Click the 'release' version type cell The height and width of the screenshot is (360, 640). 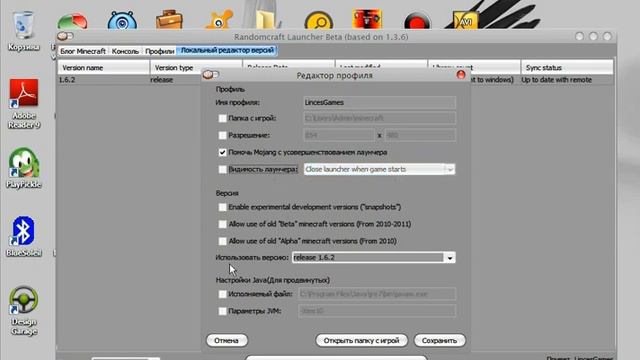click(x=162, y=80)
